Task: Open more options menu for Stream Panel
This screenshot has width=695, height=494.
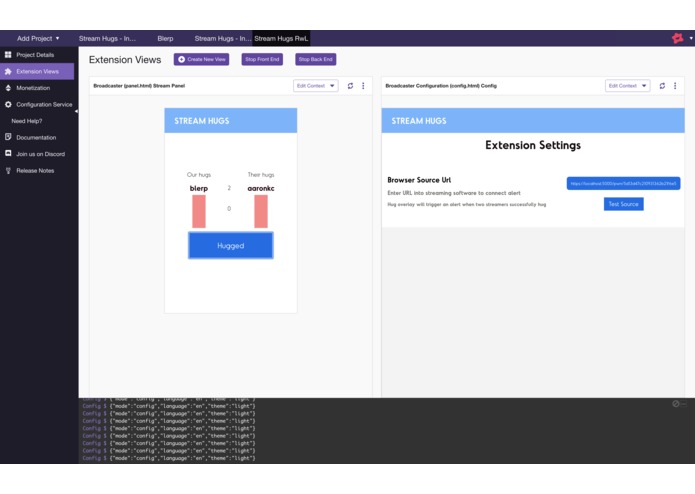Action: click(x=363, y=86)
